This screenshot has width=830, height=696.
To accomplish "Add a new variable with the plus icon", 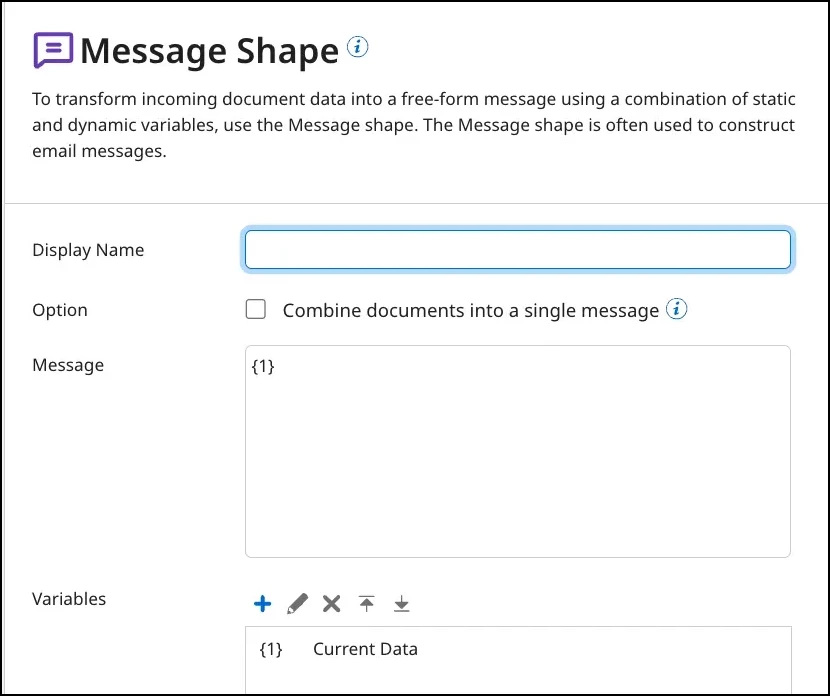I will (262, 603).
